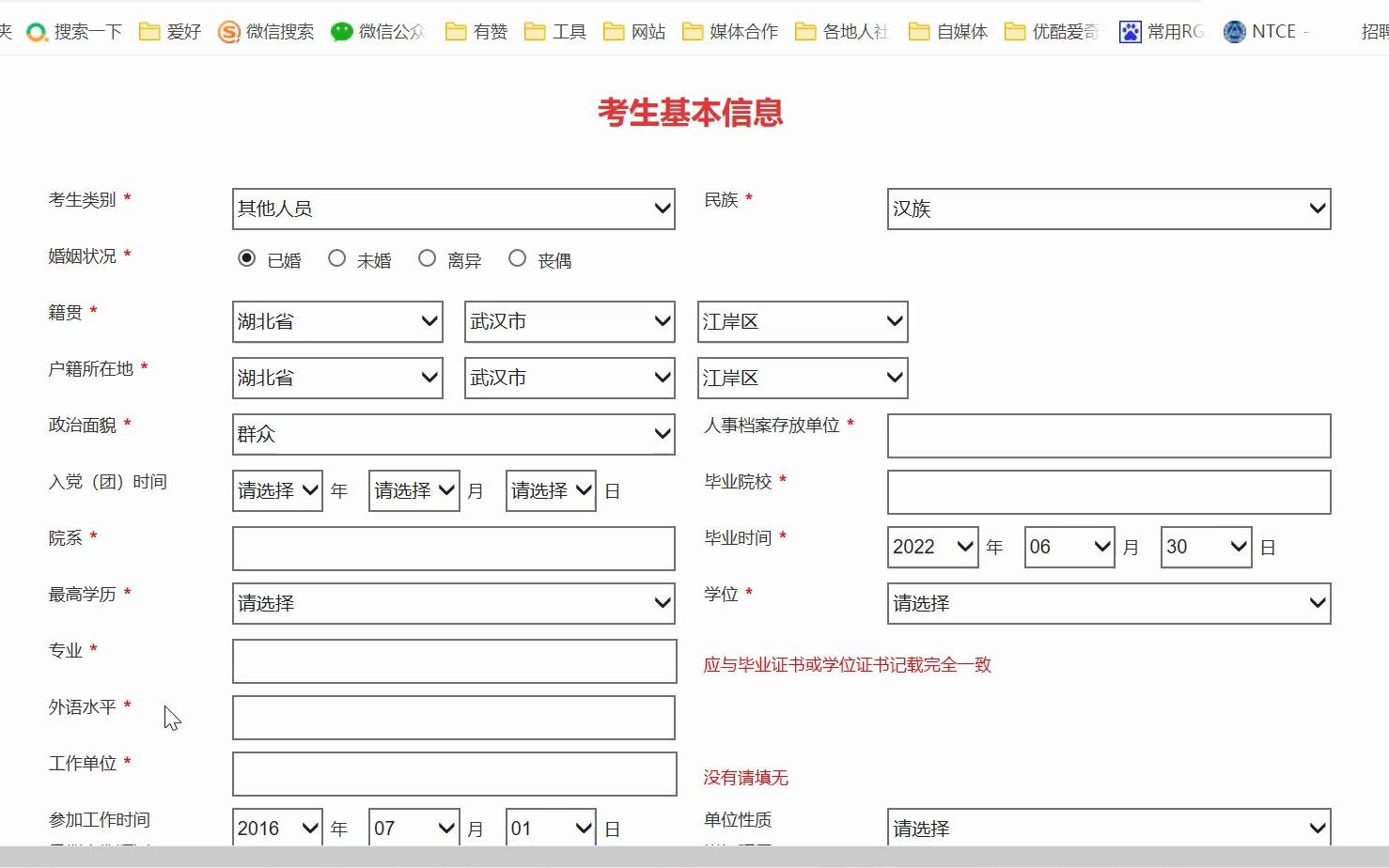The image size is (1389, 868).
Task: Click the 考生基本信息 heading
Action: tap(691, 113)
